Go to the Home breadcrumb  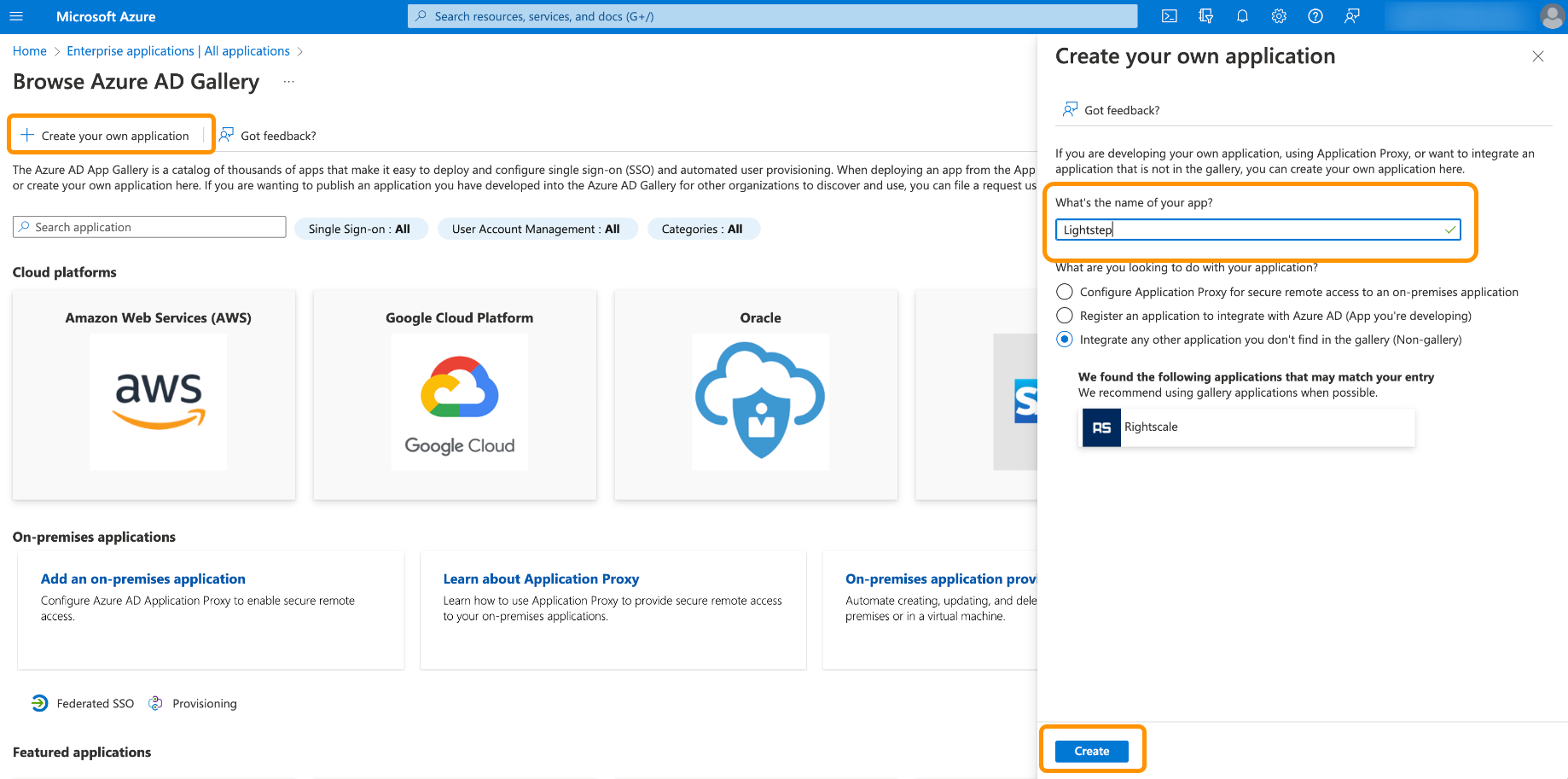tap(30, 51)
